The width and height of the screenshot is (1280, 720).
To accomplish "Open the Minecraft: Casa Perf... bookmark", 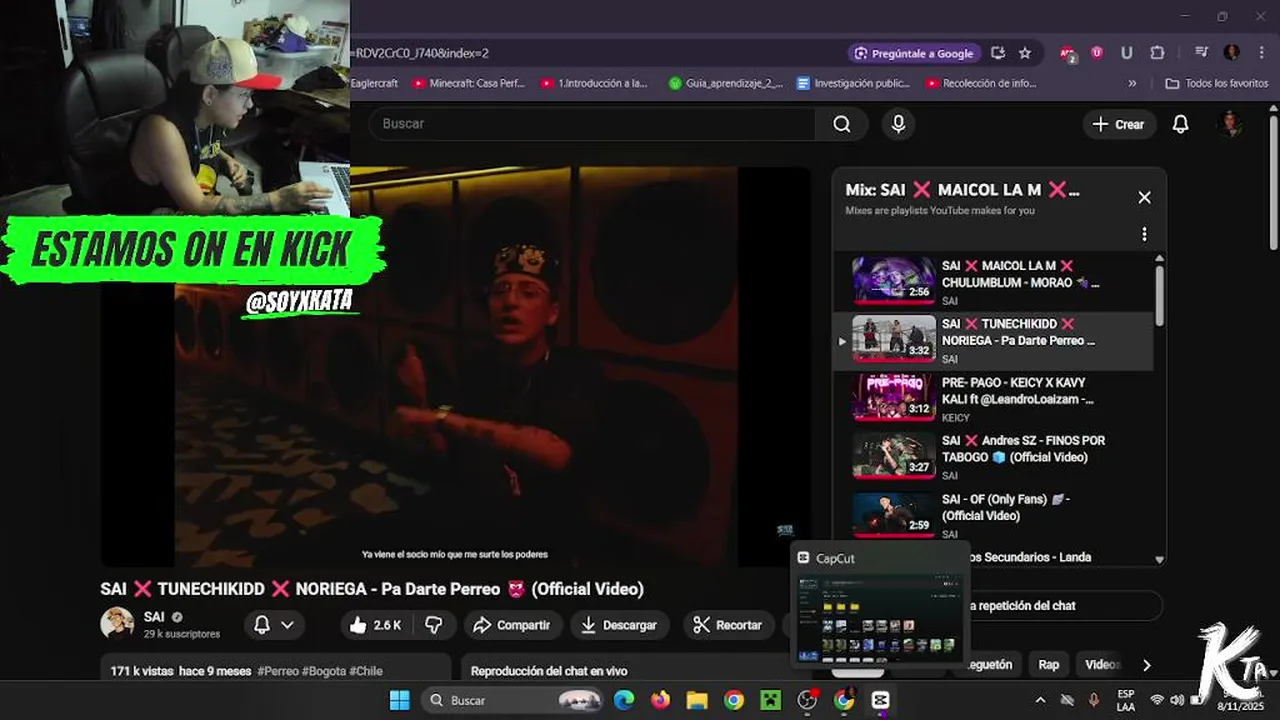I will [468, 84].
